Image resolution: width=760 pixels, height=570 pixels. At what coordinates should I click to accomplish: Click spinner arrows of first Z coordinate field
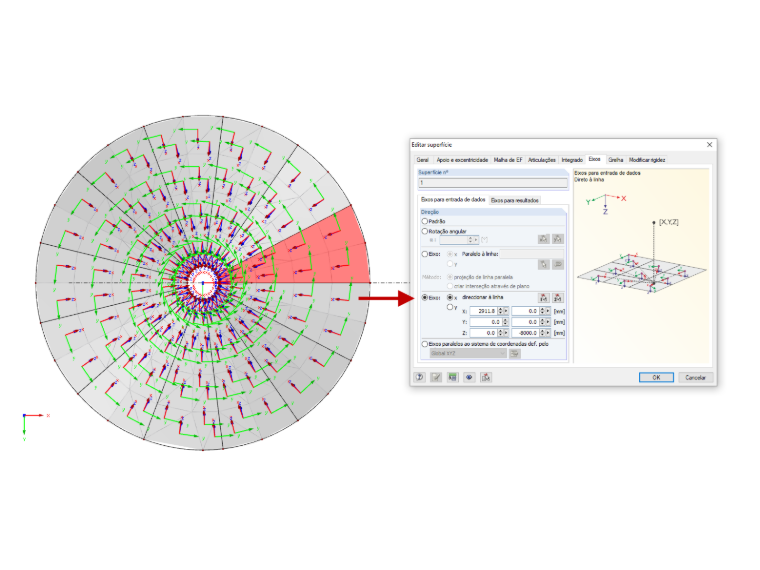pyautogui.click(x=501, y=333)
